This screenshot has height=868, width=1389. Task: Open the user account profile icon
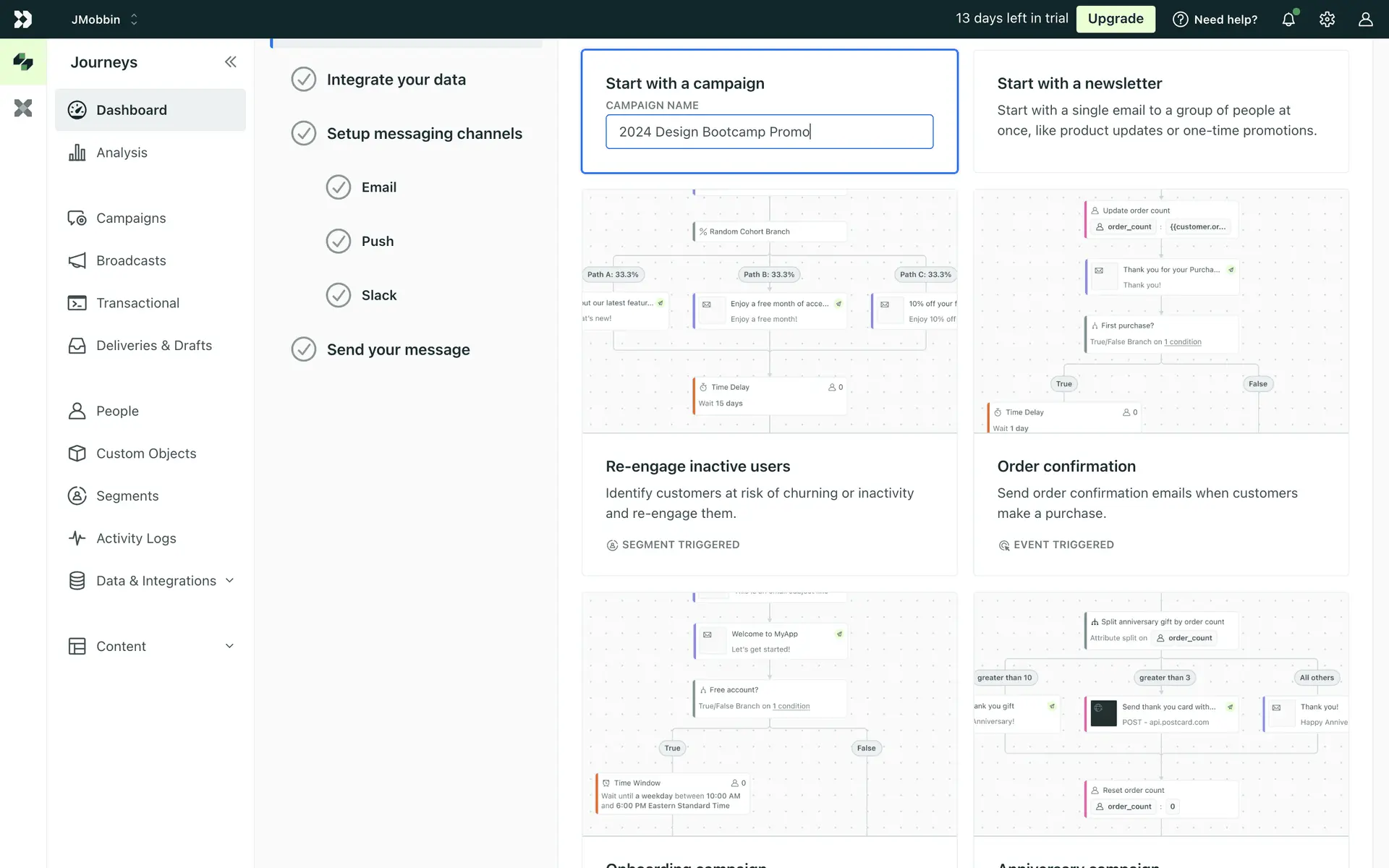point(1365,20)
